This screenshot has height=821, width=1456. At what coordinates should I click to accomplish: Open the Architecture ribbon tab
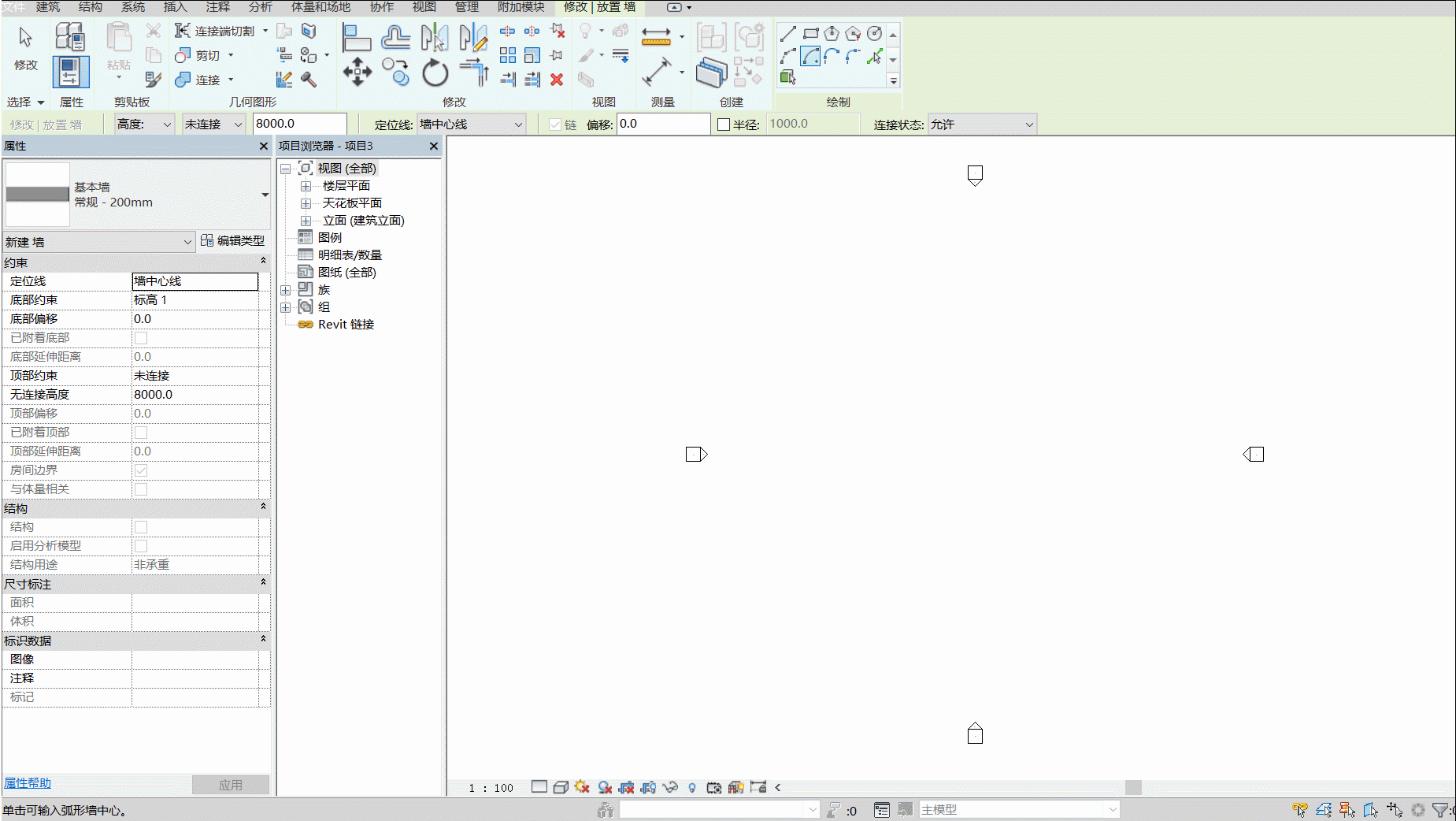[47, 7]
